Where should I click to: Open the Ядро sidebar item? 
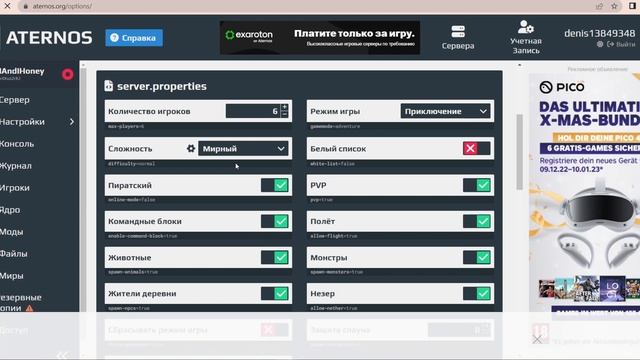click(x=10, y=210)
